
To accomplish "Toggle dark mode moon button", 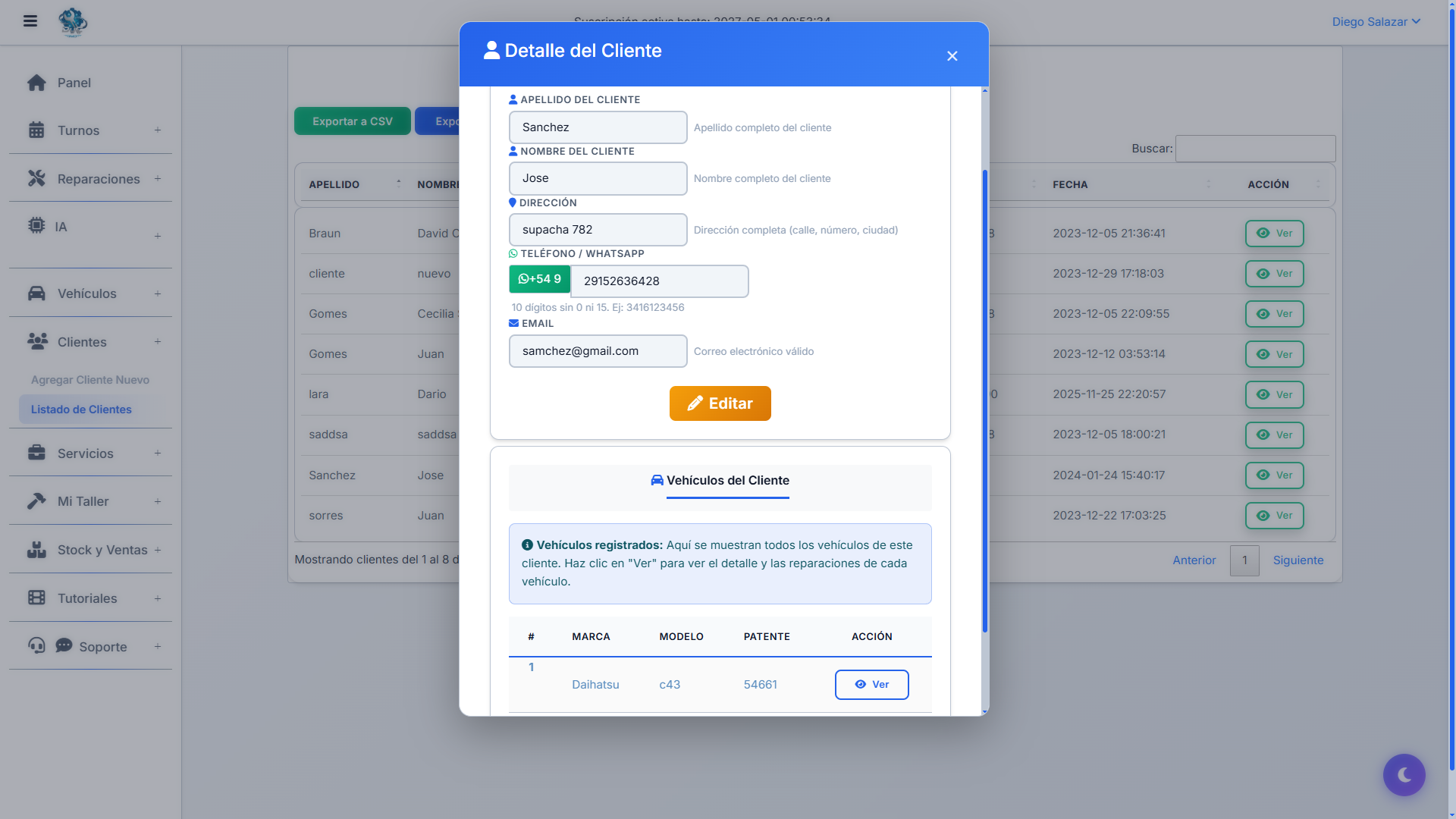I will 1404,774.
